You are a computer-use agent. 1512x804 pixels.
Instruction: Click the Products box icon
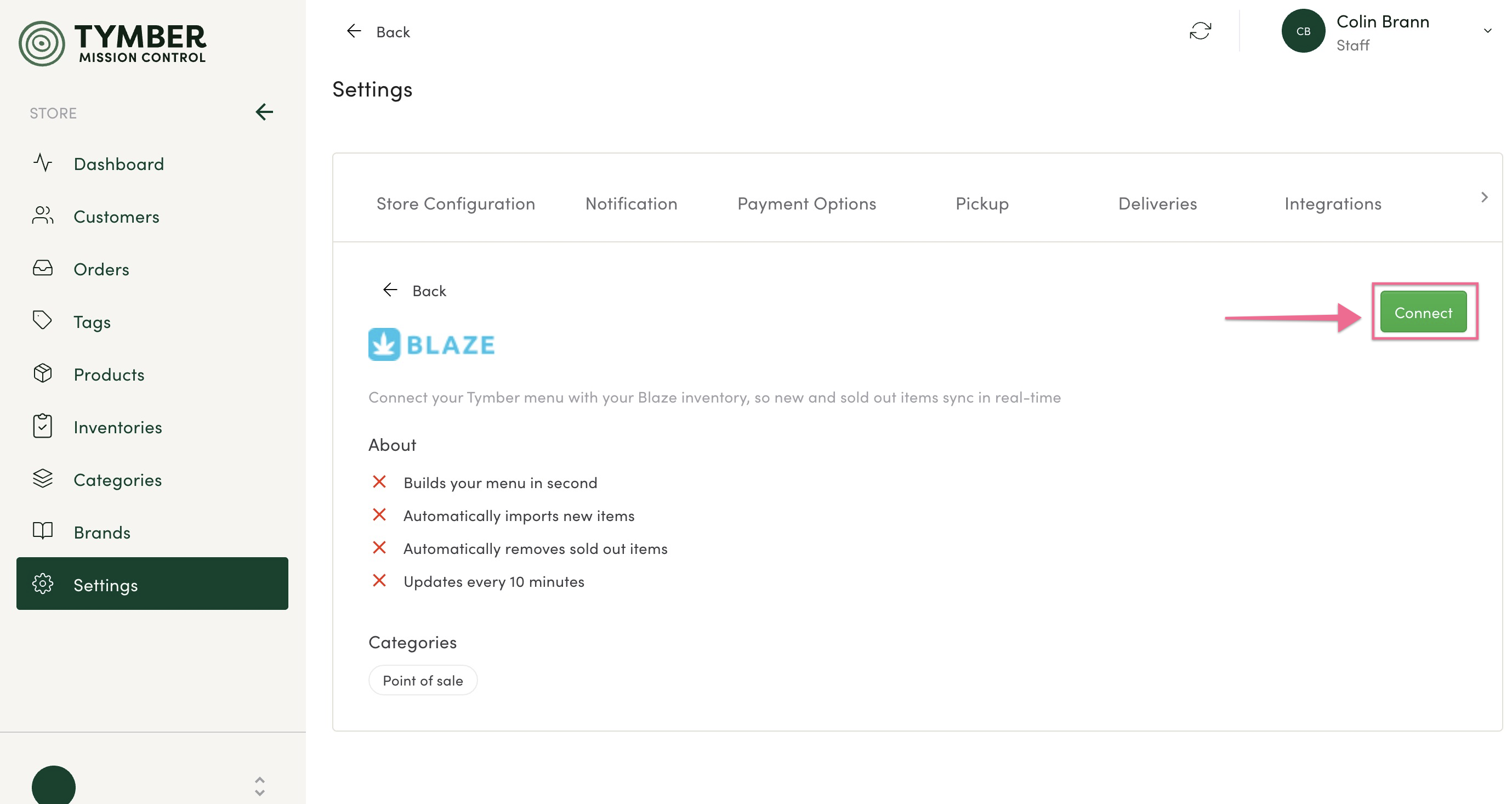click(43, 373)
